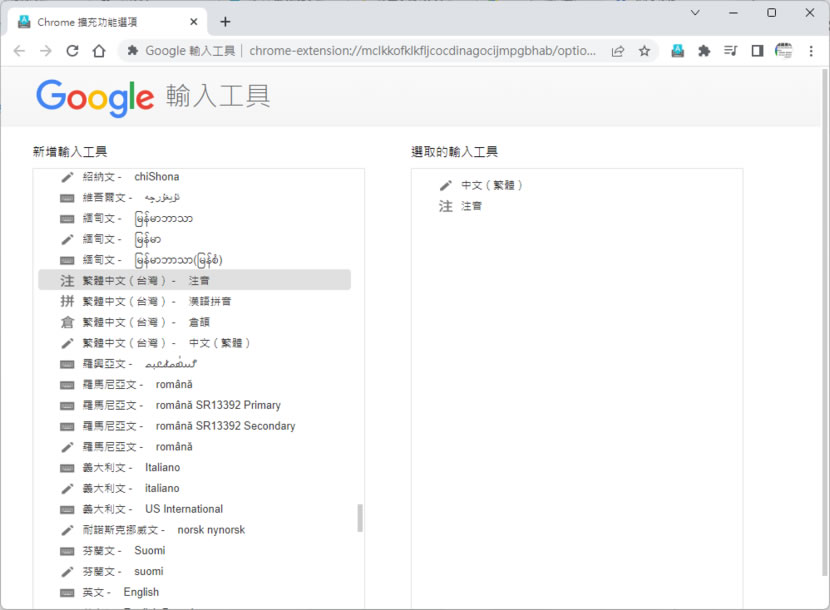Click the 倉 icon for 倉頡
This screenshot has width=830, height=610.
click(67, 322)
